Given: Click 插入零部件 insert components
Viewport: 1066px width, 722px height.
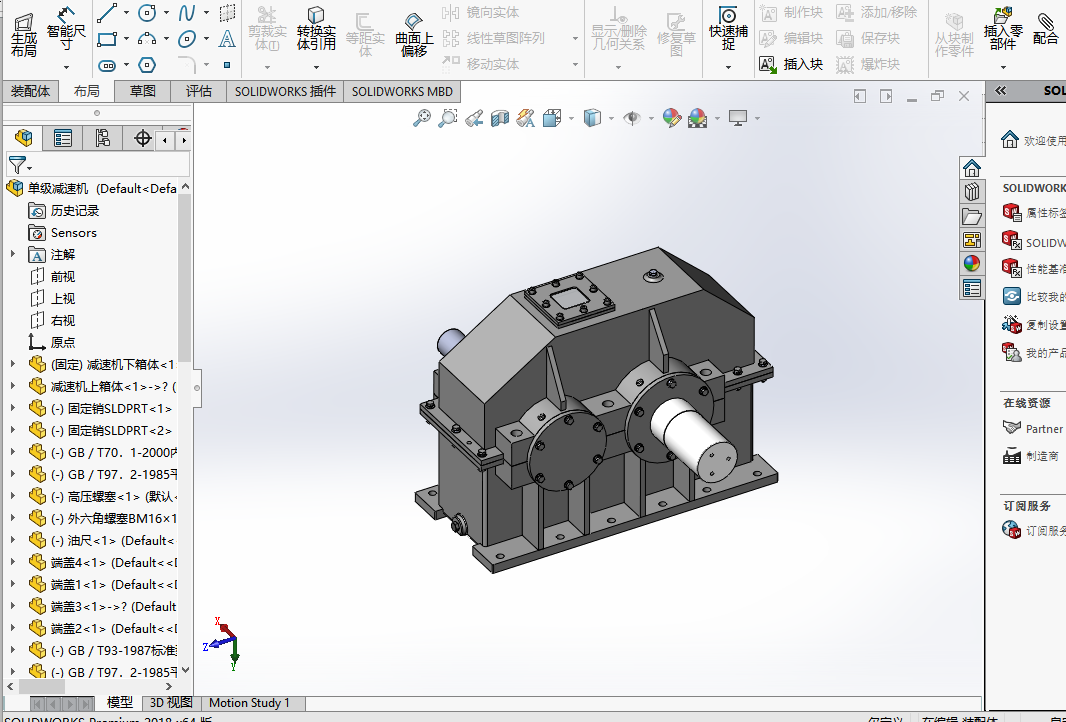Looking at the screenshot, I should click(1003, 29).
